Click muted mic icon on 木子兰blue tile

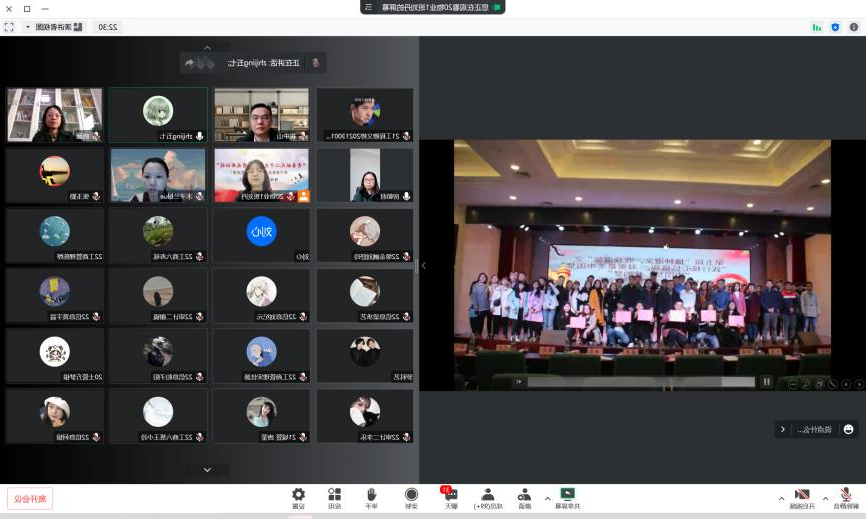[199, 196]
